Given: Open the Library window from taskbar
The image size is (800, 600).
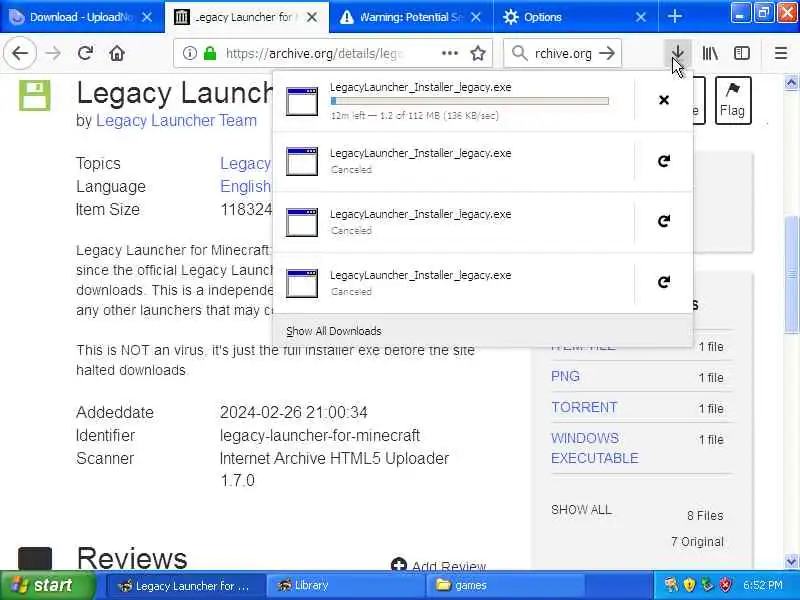Looking at the screenshot, I should pos(346,585).
